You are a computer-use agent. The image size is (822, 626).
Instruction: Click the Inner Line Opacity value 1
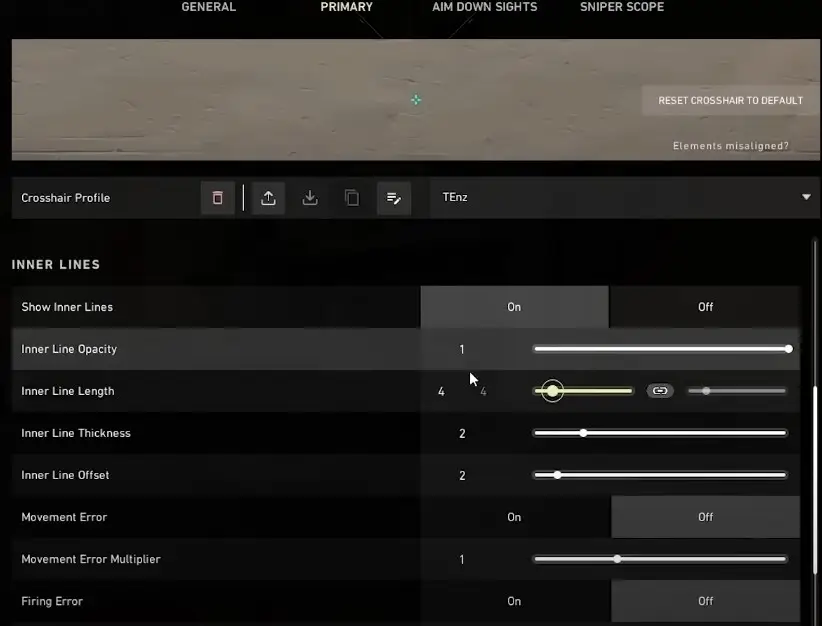coord(462,349)
